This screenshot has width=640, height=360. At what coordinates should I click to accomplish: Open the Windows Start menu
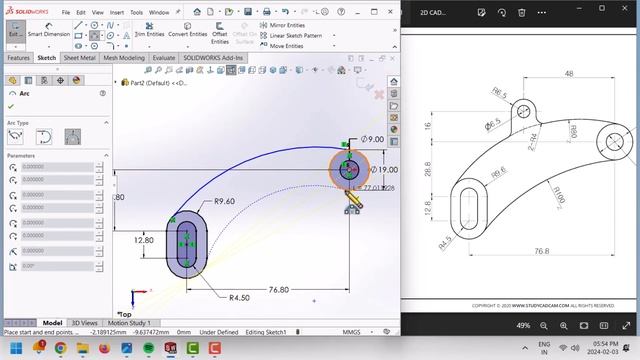coord(16,348)
